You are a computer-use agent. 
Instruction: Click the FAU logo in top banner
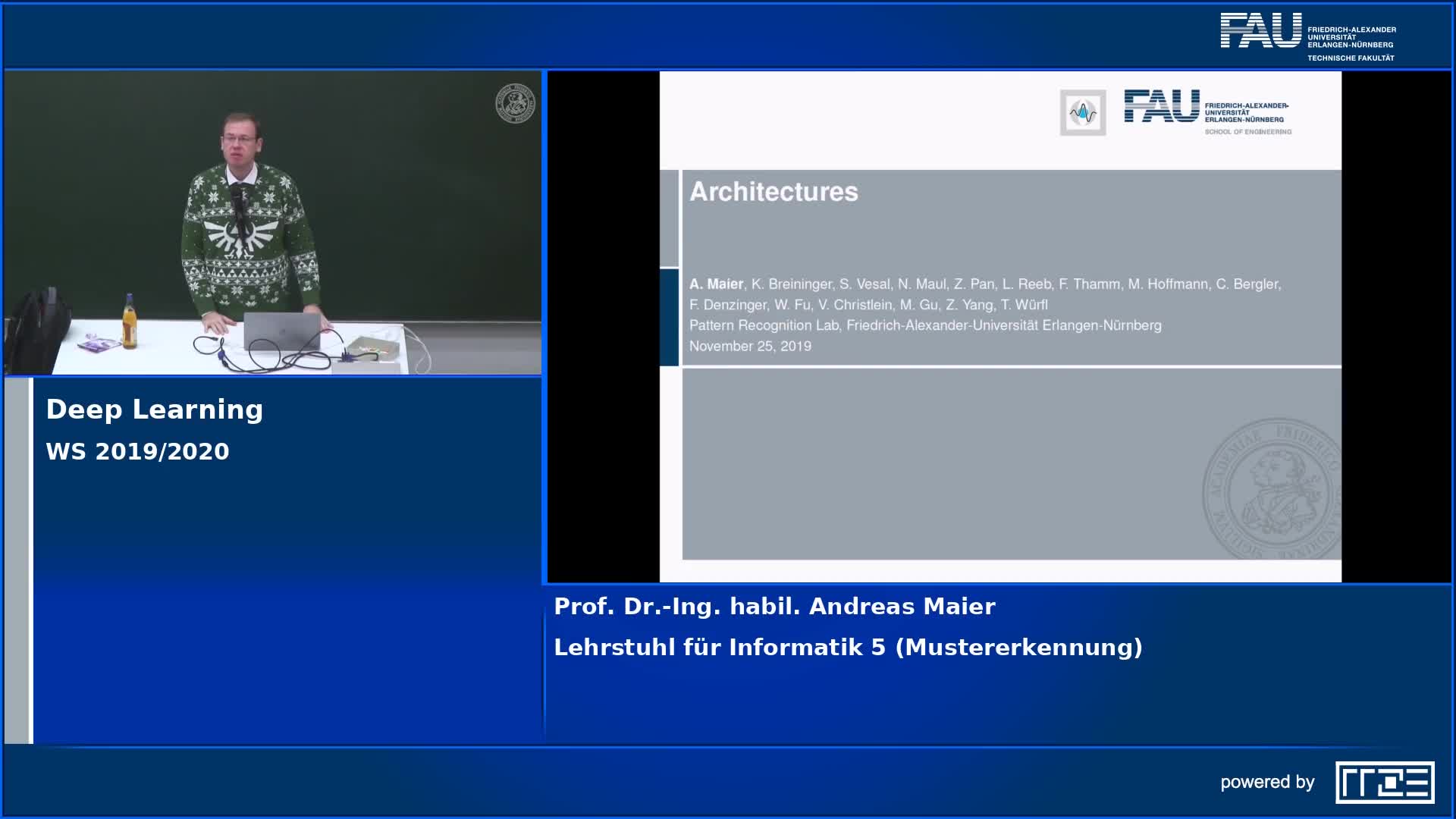(x=1260, y=31)
